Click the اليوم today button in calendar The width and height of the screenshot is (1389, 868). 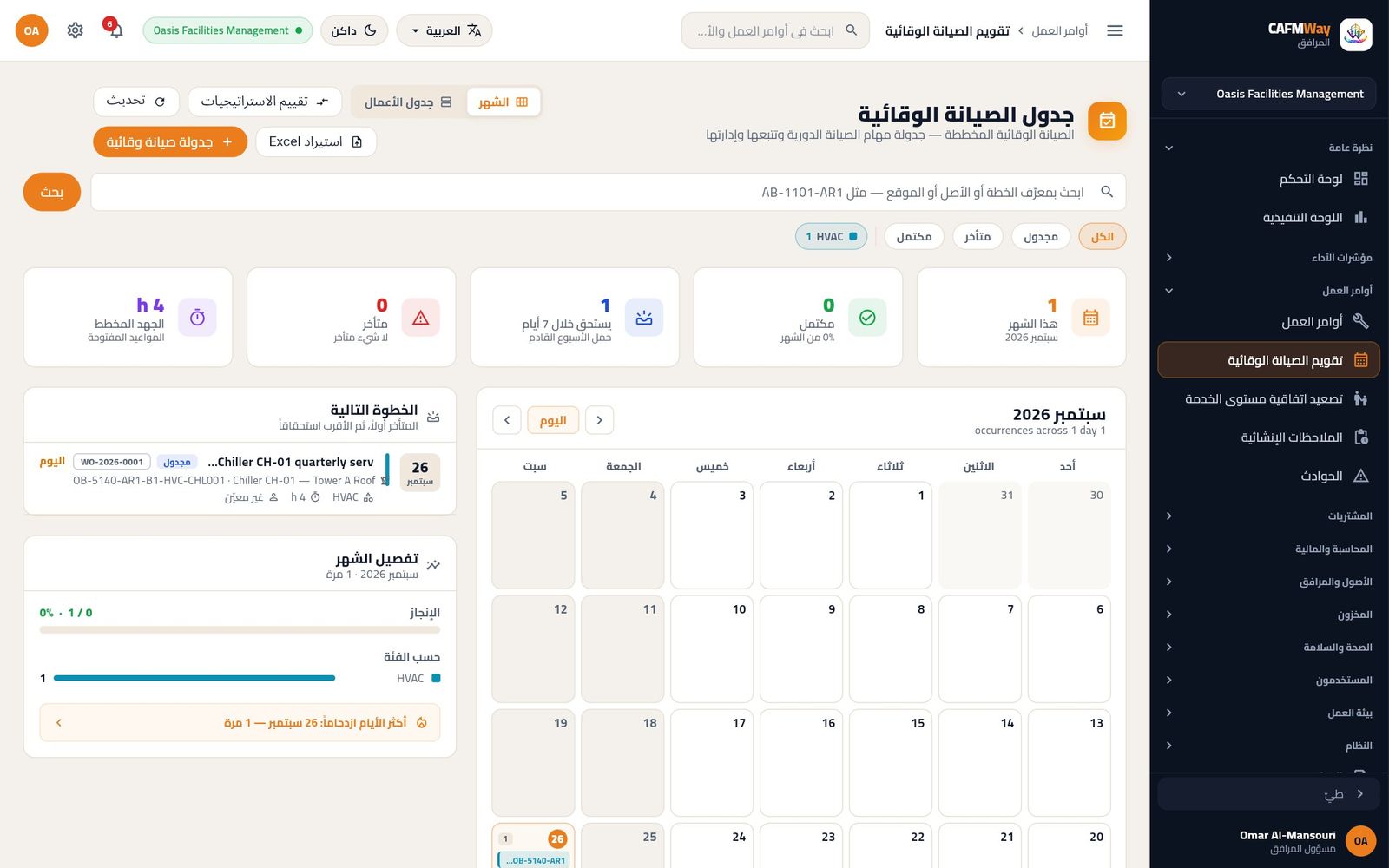(553, 420)
